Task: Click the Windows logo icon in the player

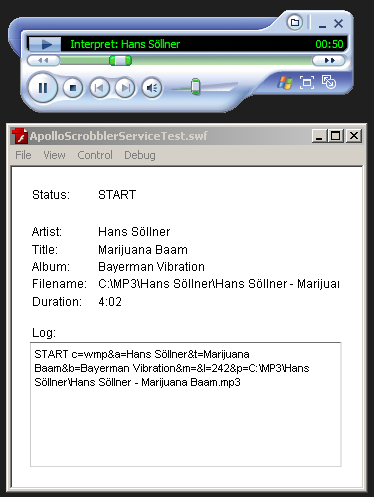Action: (x=285, y=82)
